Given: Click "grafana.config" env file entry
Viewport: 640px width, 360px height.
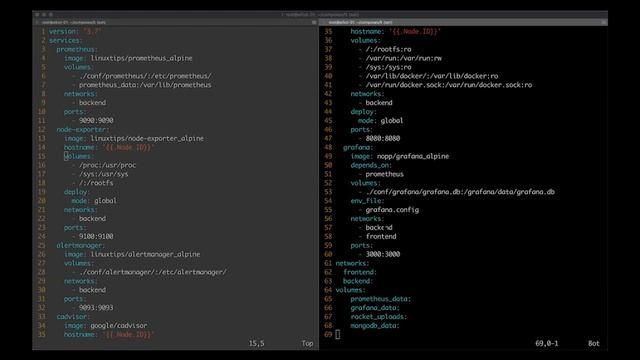Looking at the screenshot, I should point(392,210).
